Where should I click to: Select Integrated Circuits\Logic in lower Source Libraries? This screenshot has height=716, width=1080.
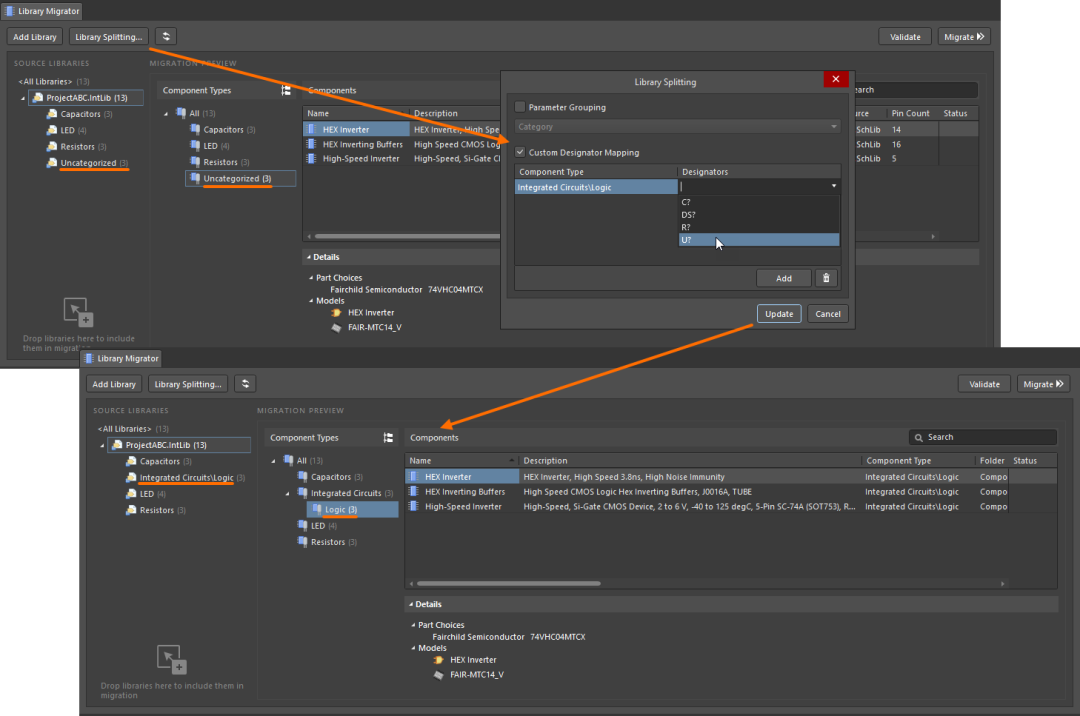coord(187,478)
